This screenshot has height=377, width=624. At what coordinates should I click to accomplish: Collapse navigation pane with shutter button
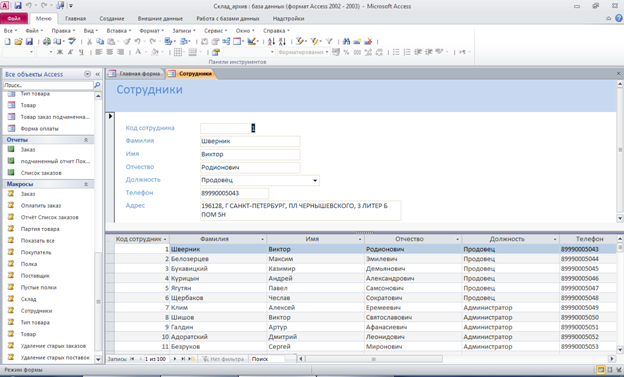pos(98,74)
